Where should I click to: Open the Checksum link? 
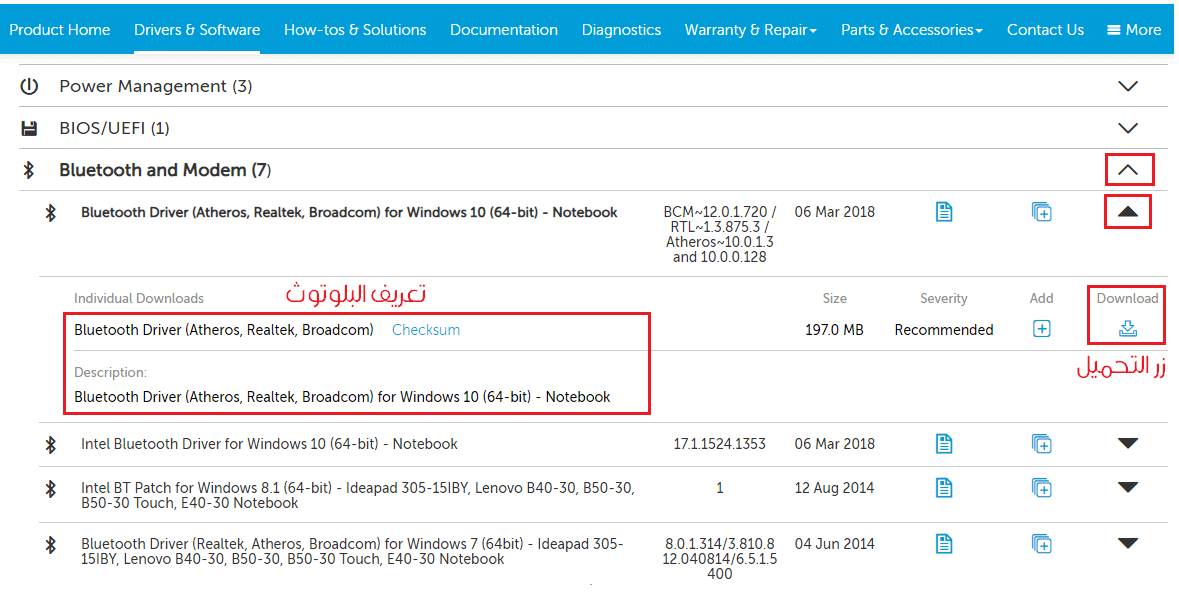426,329
